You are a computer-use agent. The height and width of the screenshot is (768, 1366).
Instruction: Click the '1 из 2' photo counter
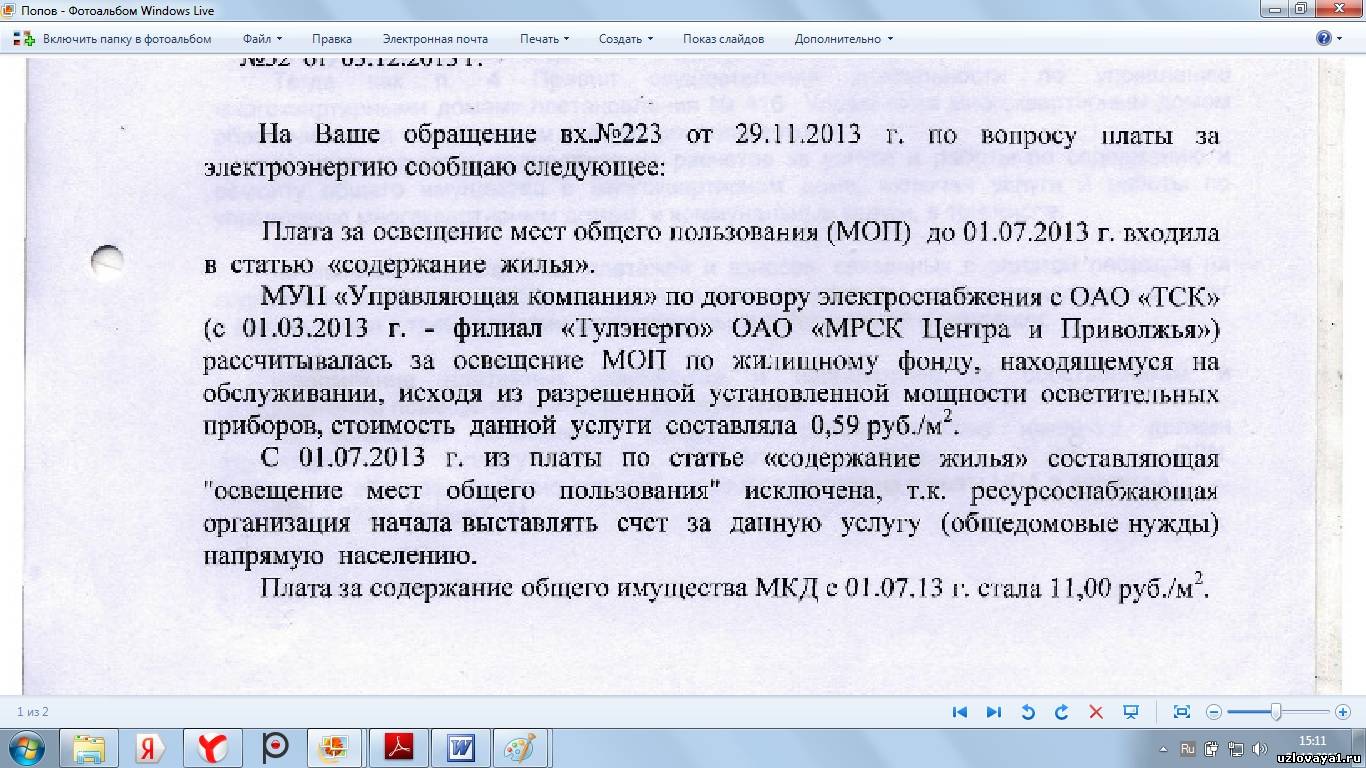coord(33,712)
